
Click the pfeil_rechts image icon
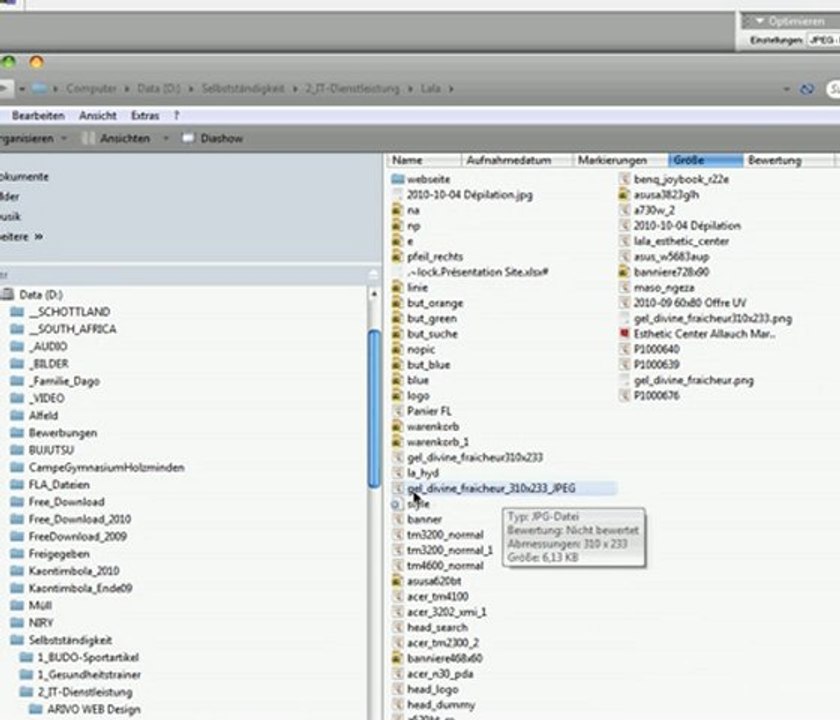click(397, 256)
